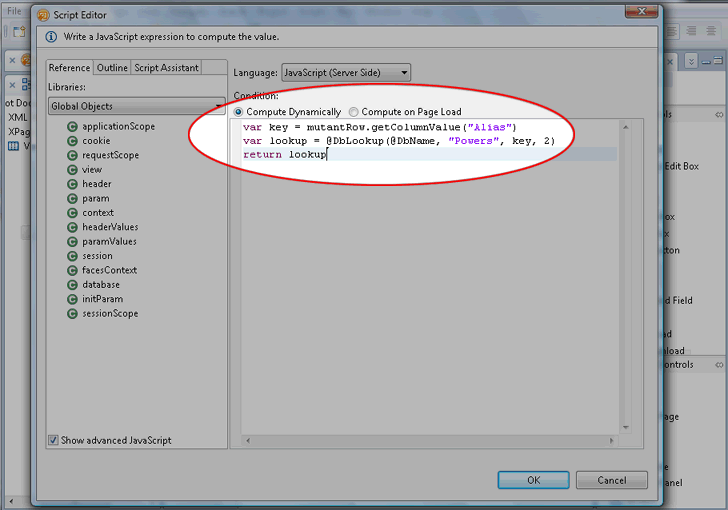The image size is (728, 510).
Task: Select header in the objects list
Action: [97, 184]
